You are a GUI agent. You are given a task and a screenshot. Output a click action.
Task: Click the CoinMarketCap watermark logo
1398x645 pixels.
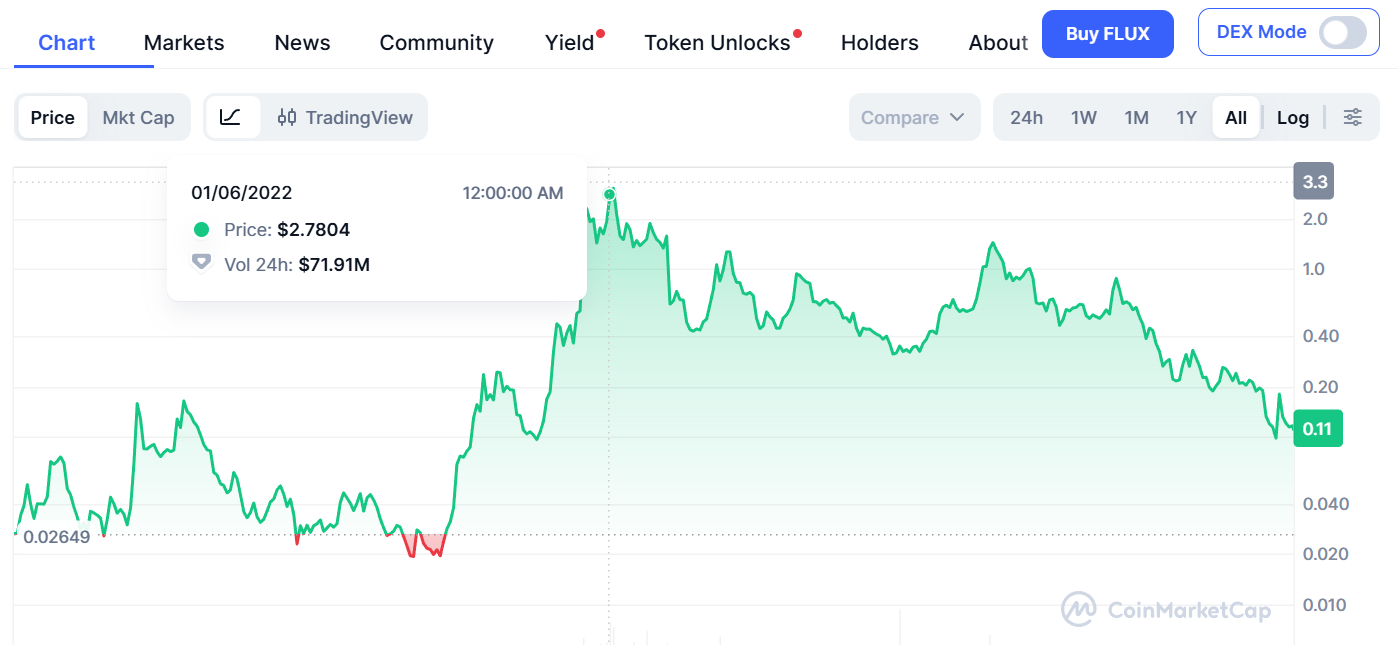[1166, 610]
